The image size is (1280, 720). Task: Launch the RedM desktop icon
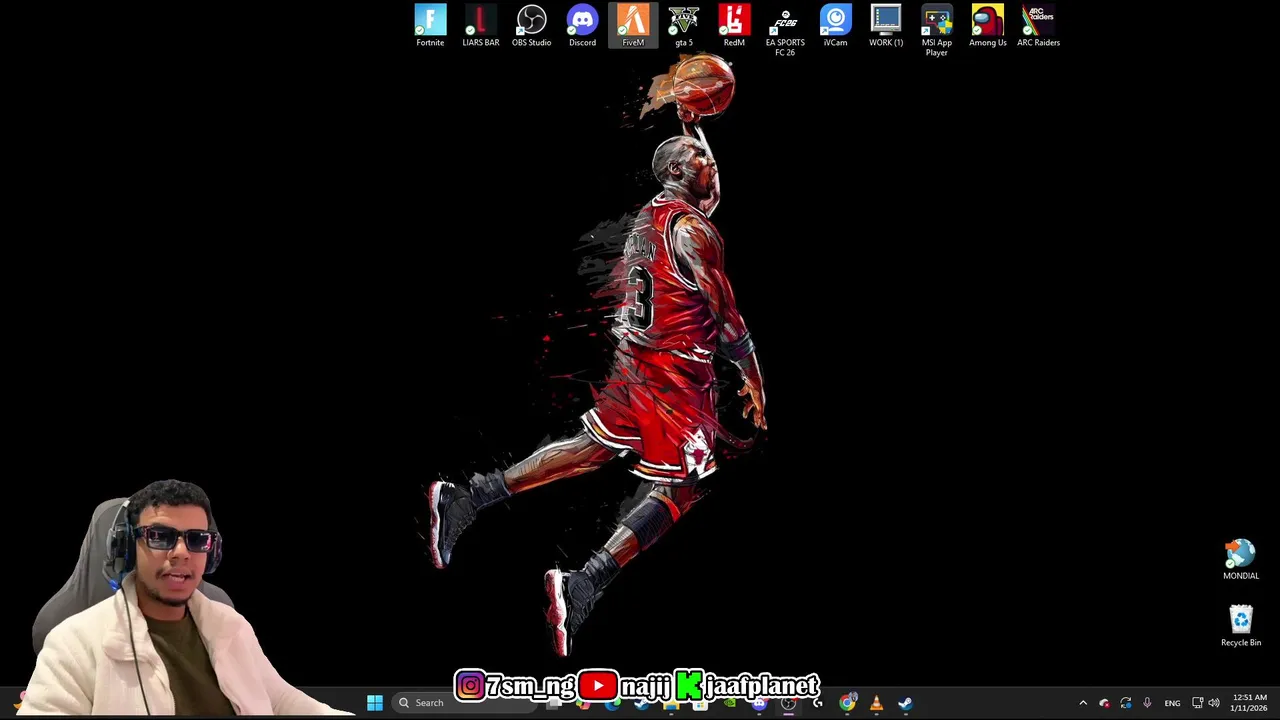[x=734, y=25]
